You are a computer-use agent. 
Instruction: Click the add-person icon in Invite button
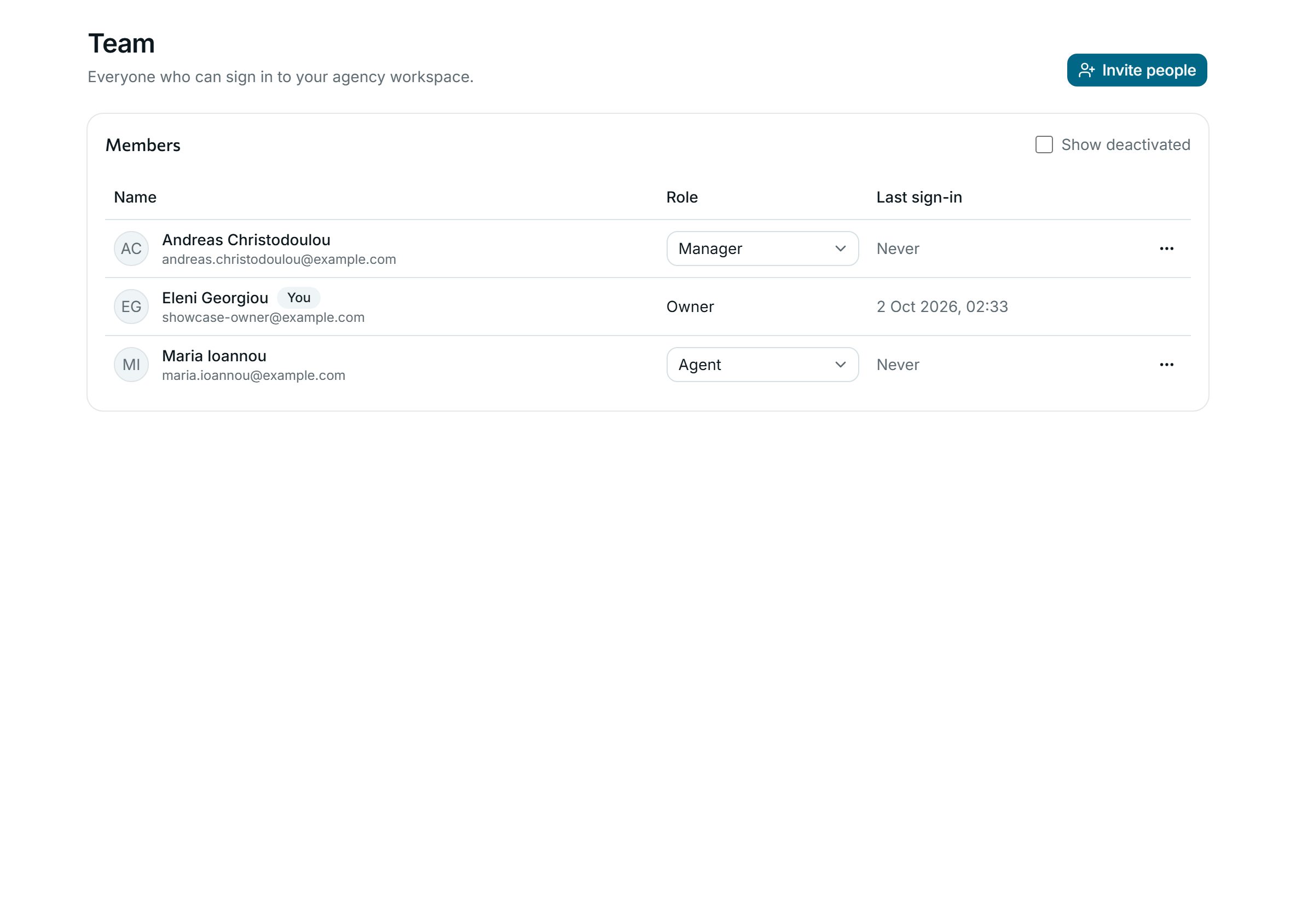tap(1086, 70)
